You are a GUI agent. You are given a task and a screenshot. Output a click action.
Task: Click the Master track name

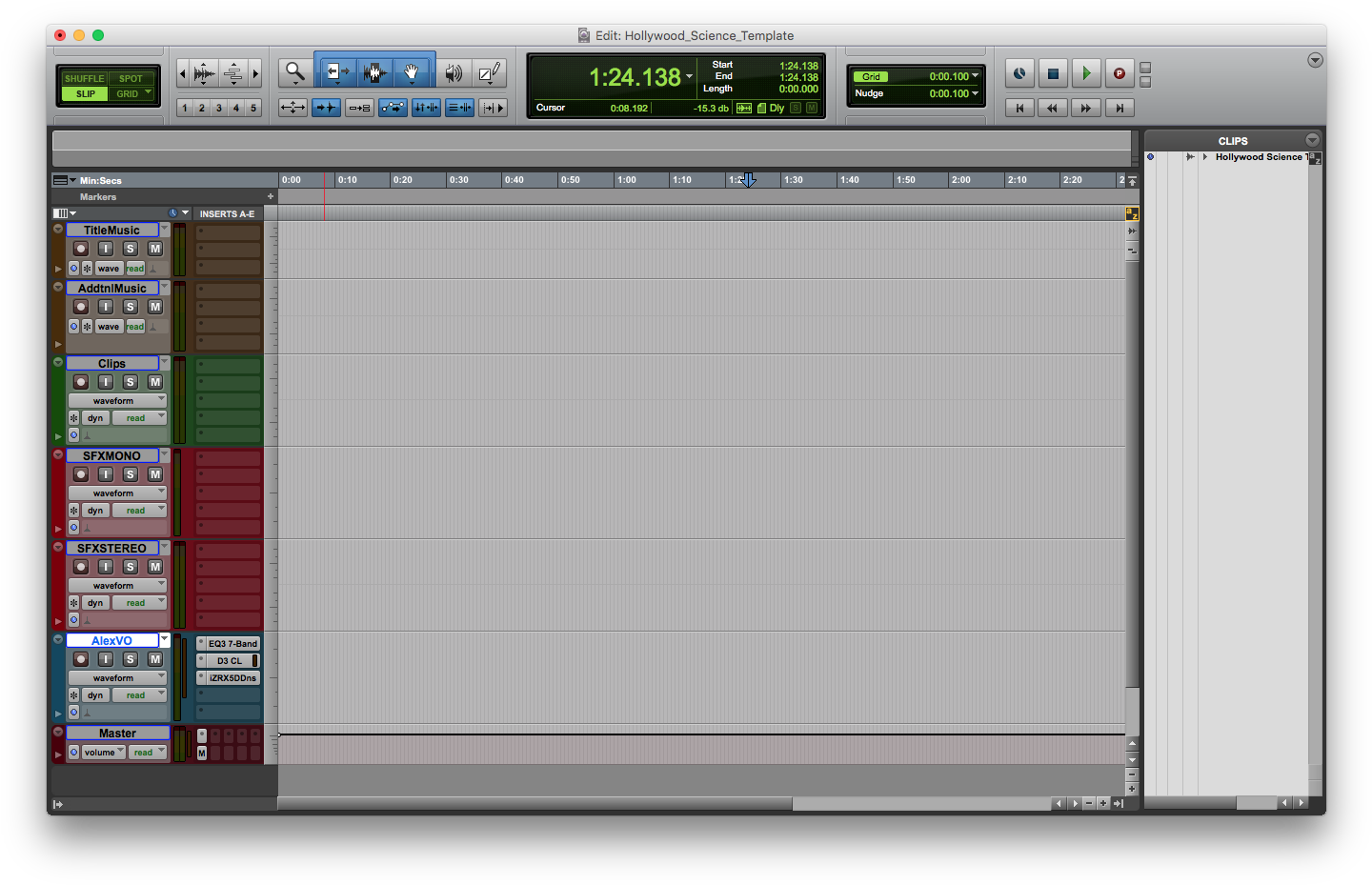117,733
